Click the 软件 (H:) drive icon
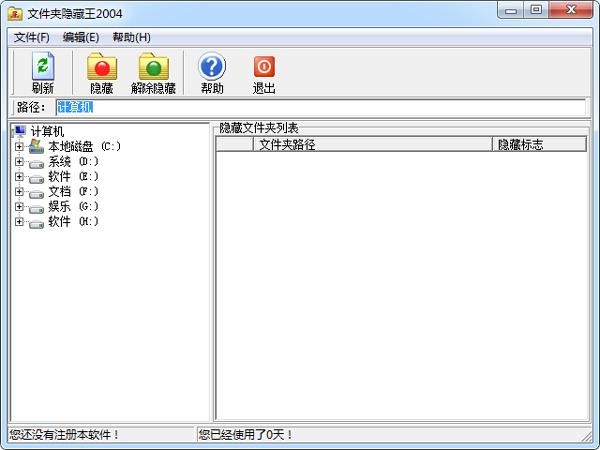The height and width of the screenshot is (450, 600). (36, 223)
